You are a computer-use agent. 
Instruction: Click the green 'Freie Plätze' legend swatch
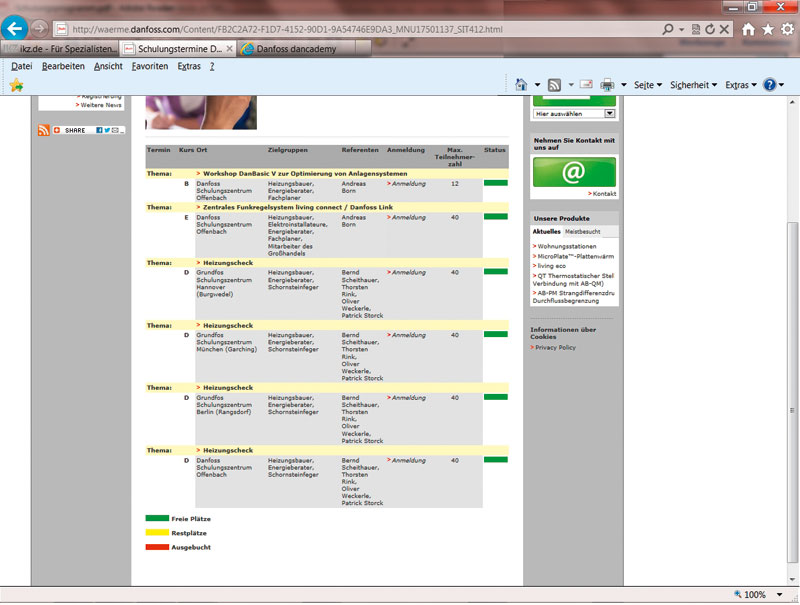click(x=157, y=518)
